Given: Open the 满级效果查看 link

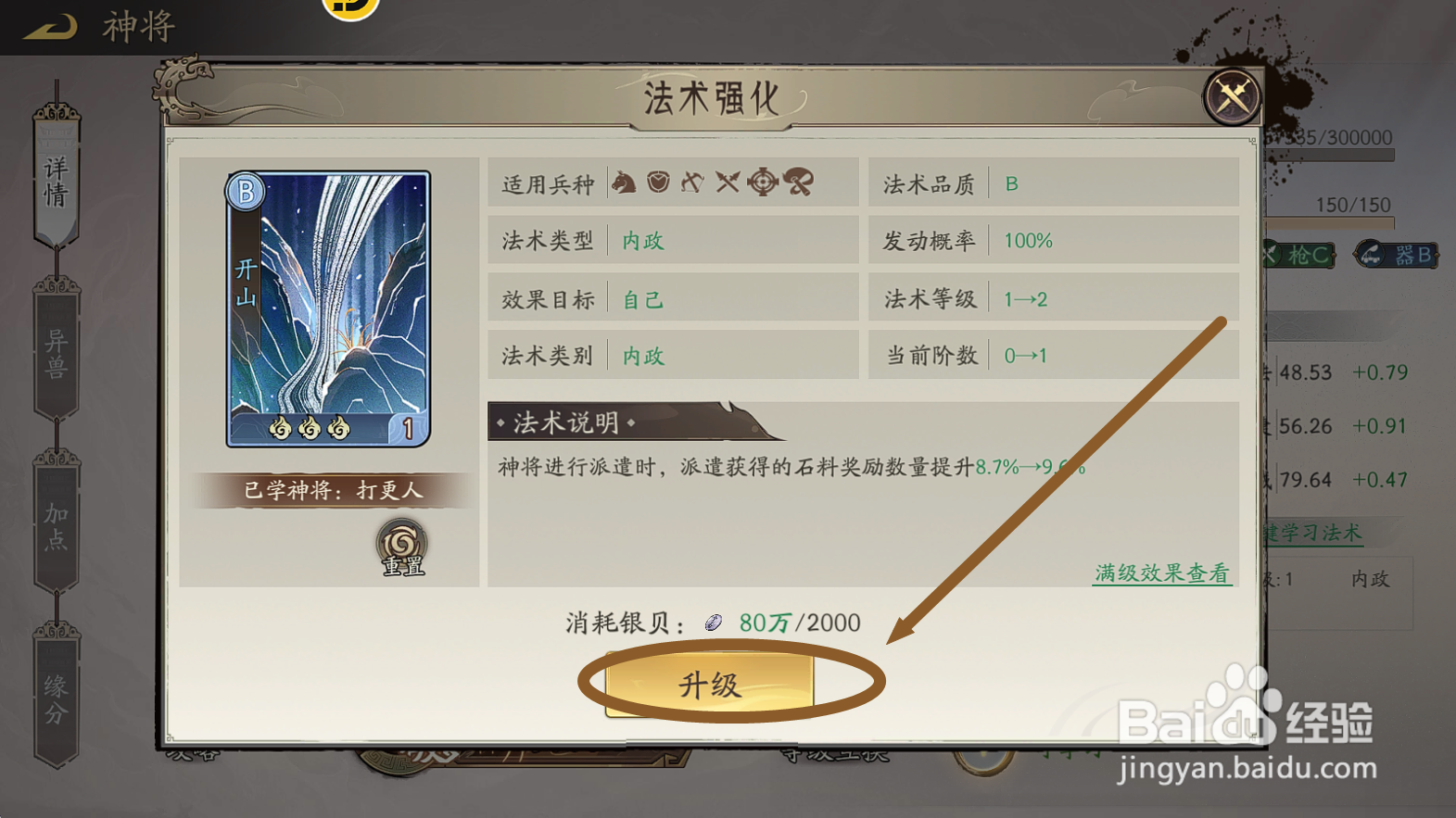Looking at the screenshot, I should 1162,573.
